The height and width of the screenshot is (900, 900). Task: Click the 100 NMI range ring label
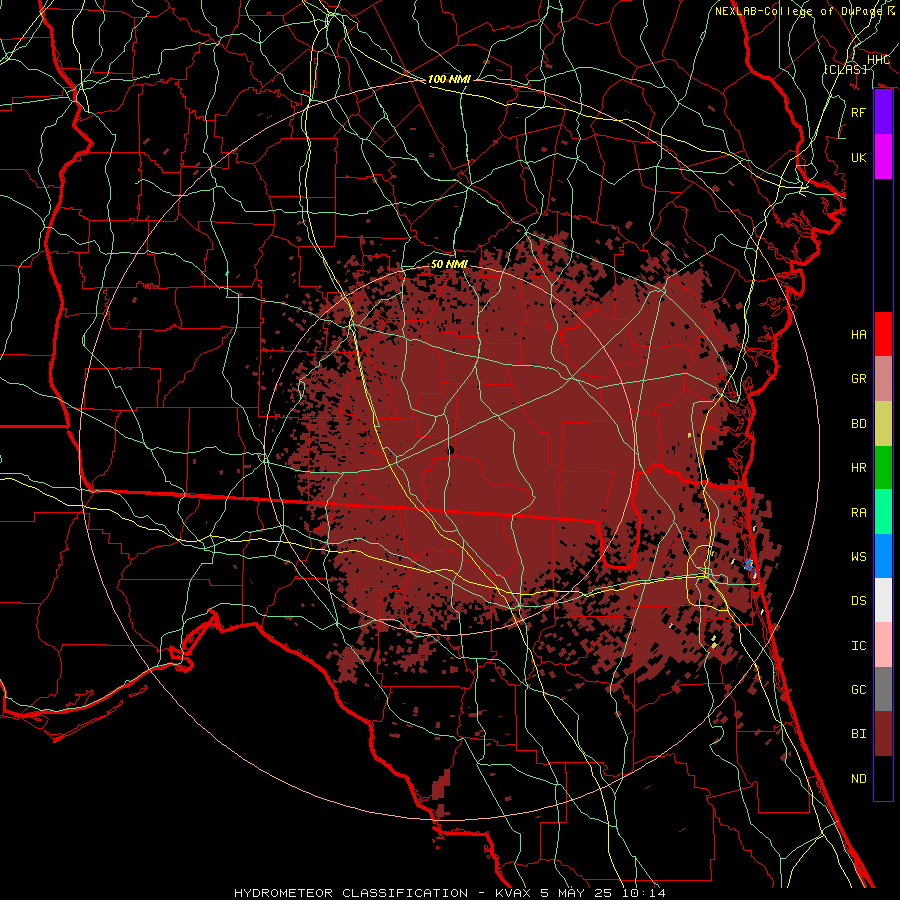pyautogui.click(x=449, y=79)
